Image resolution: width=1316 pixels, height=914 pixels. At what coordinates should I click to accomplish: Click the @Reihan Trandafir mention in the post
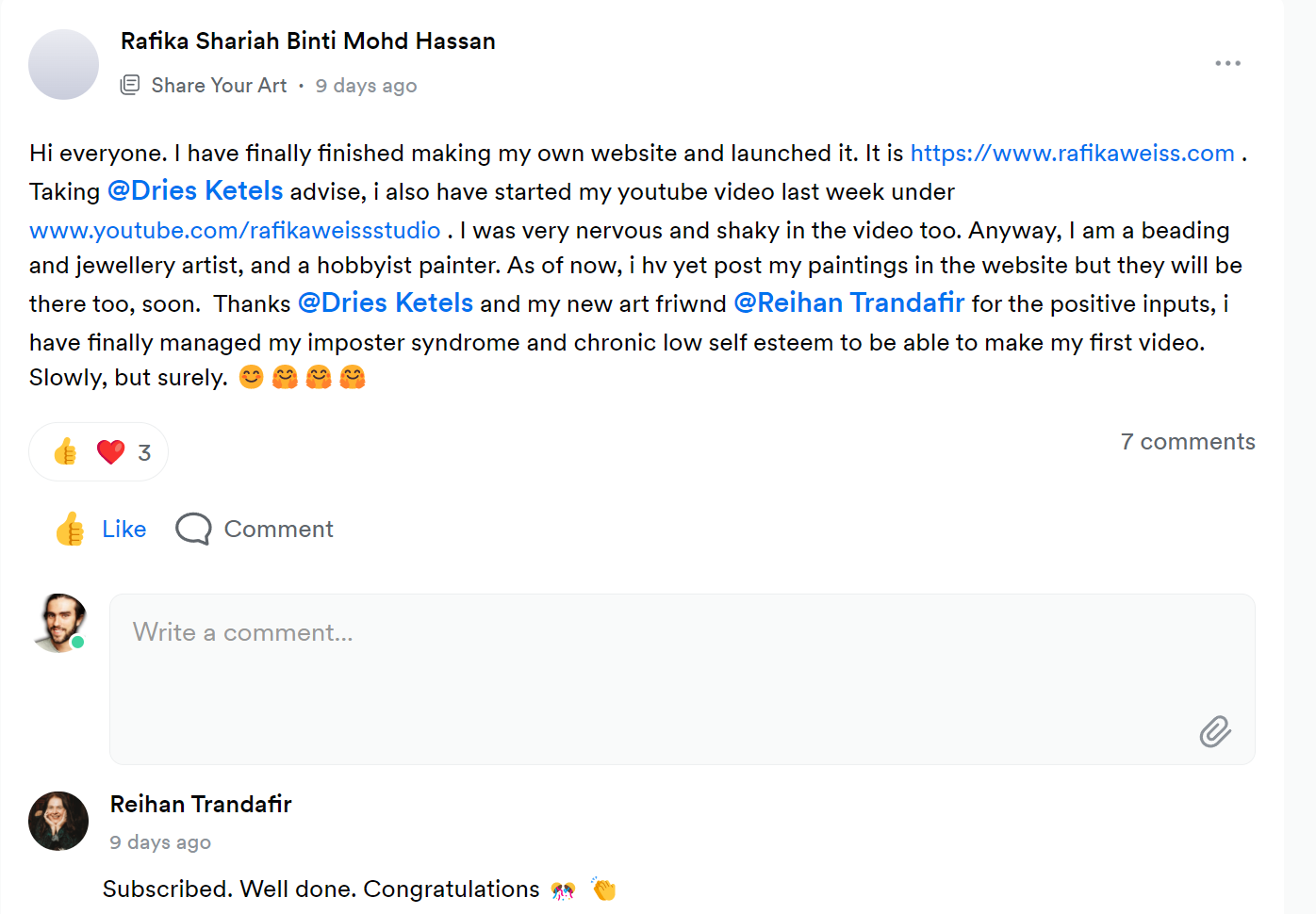848,303
